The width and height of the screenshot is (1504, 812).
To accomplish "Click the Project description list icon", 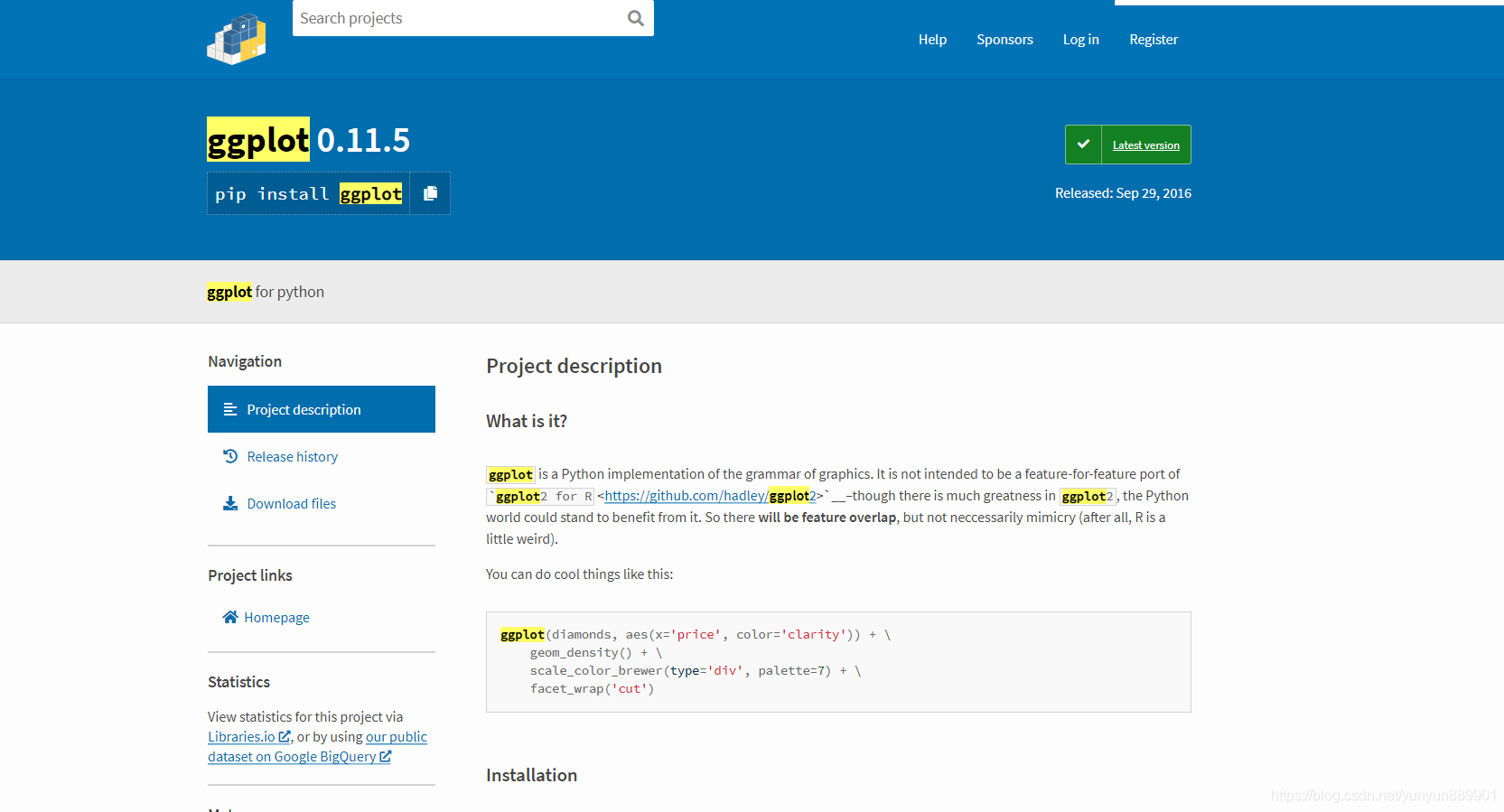I will pos(230,410).
